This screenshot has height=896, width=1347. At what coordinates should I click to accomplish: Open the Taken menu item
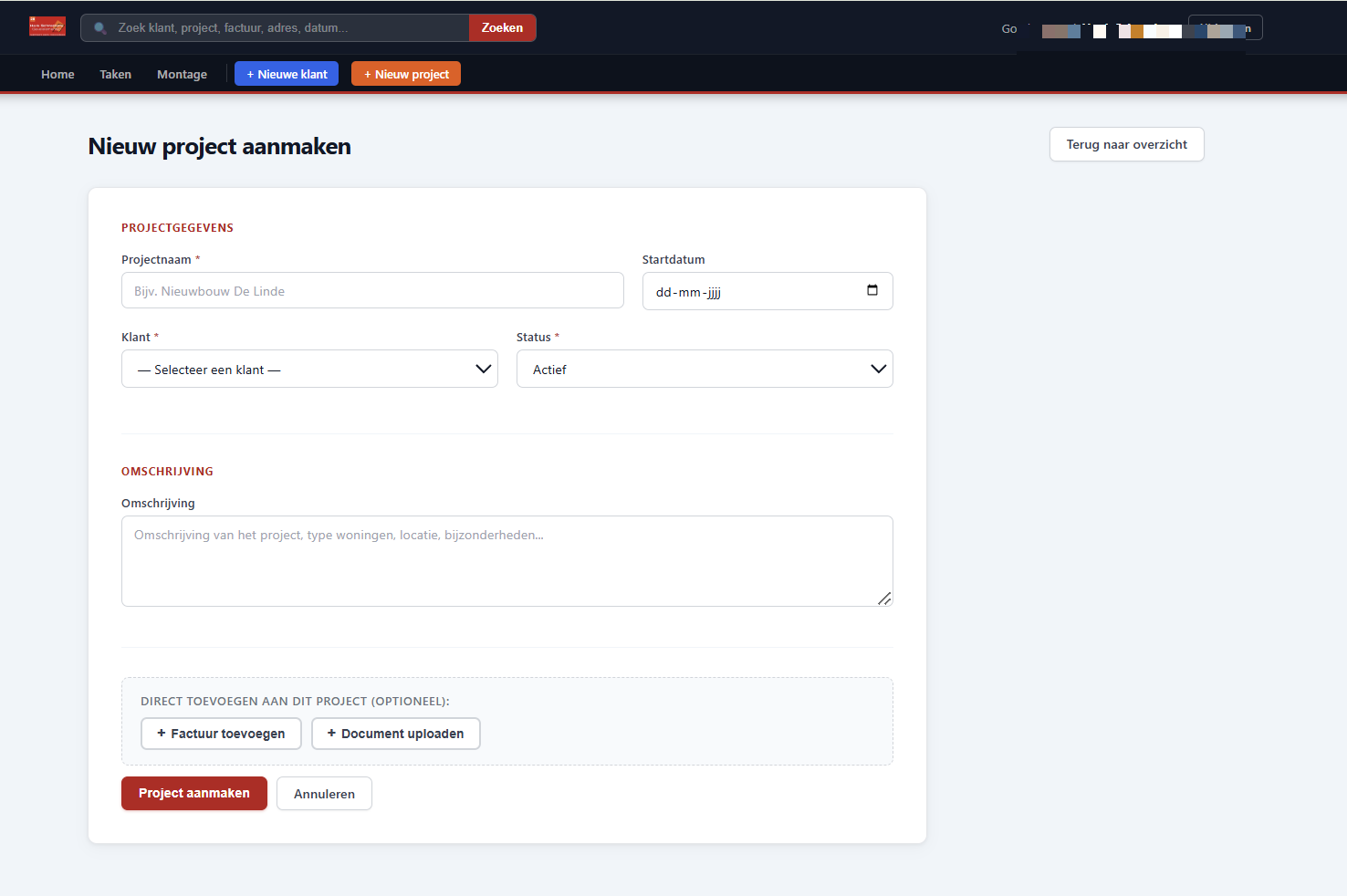[x=116, y=74]
